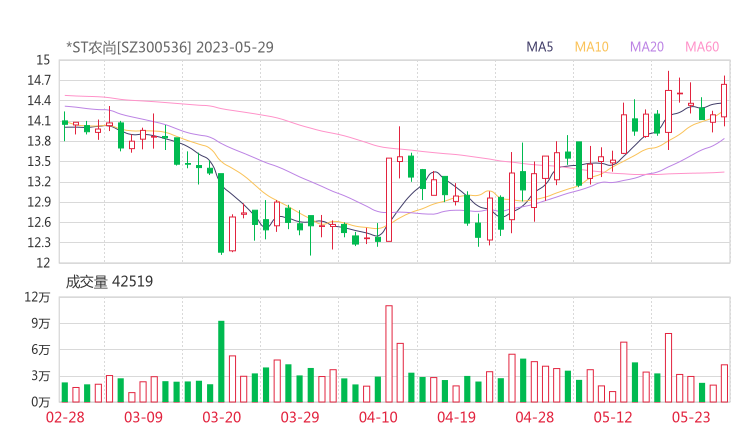Click the 12.9 price axis label

pos(39,202)
